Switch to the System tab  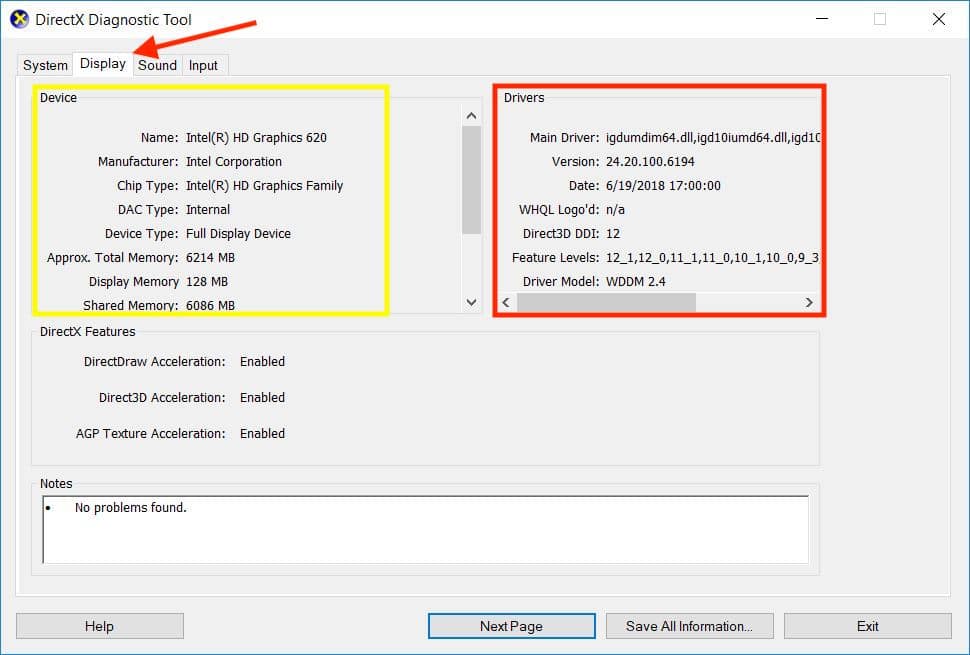[44, 65]
